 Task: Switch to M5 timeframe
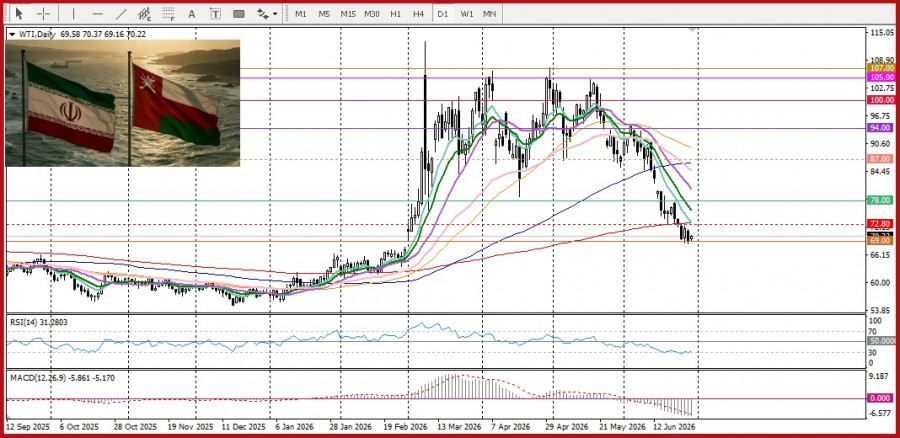[x=324, y=14]
